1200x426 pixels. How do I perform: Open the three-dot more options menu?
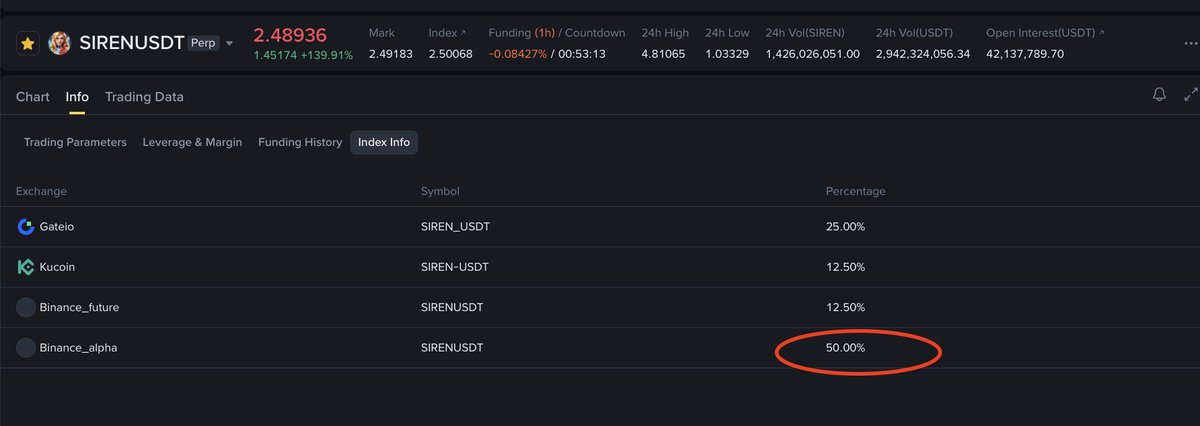tap(1190, 44)
